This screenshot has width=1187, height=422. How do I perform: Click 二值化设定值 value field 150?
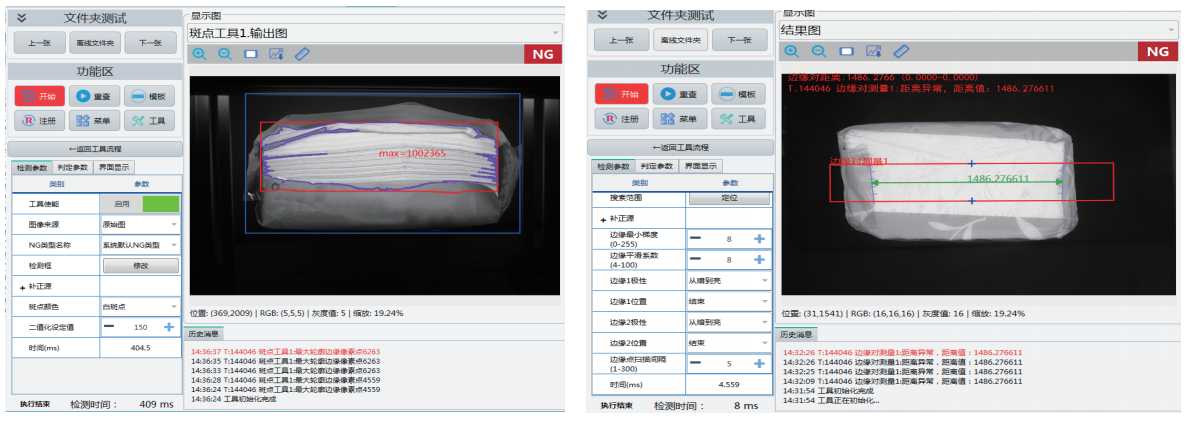coord(140,327)
